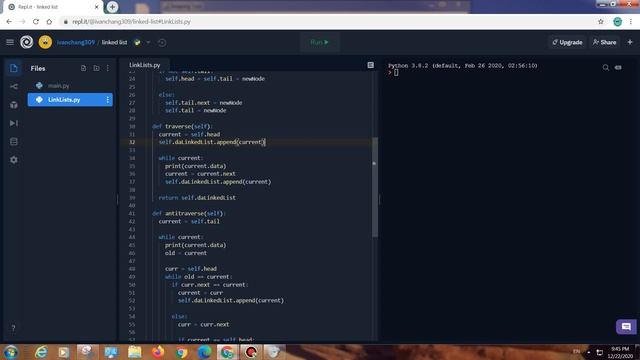Open the Version control sidebar icon
This screenshot has width=640, height=360.
pos(13,87)
